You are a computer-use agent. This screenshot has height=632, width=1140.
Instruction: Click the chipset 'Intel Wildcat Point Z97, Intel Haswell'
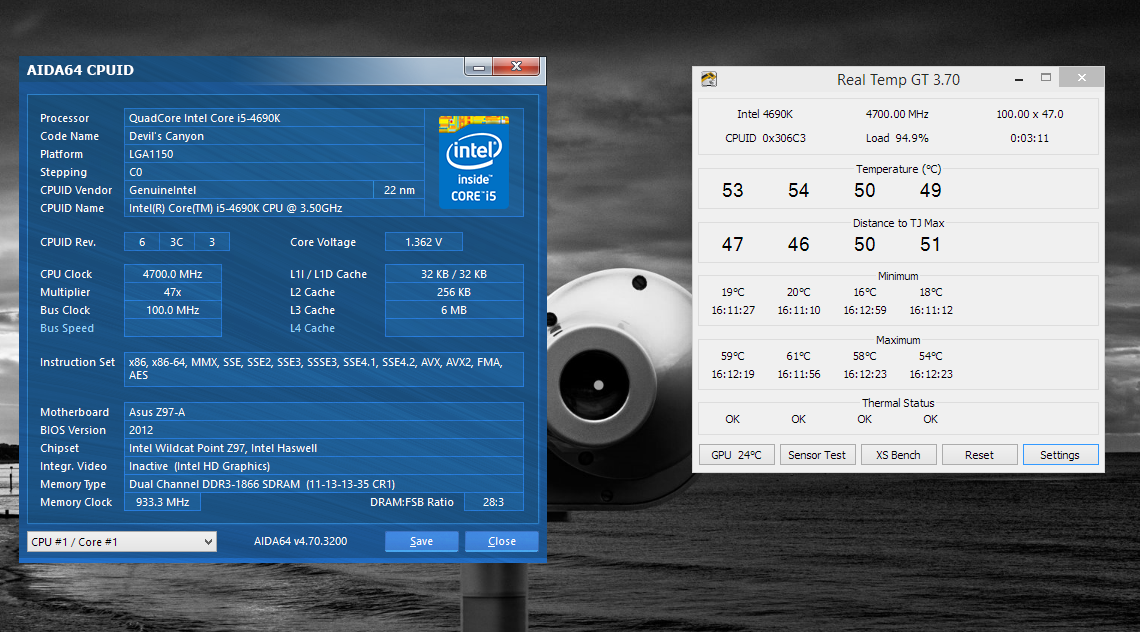[223, 448]
